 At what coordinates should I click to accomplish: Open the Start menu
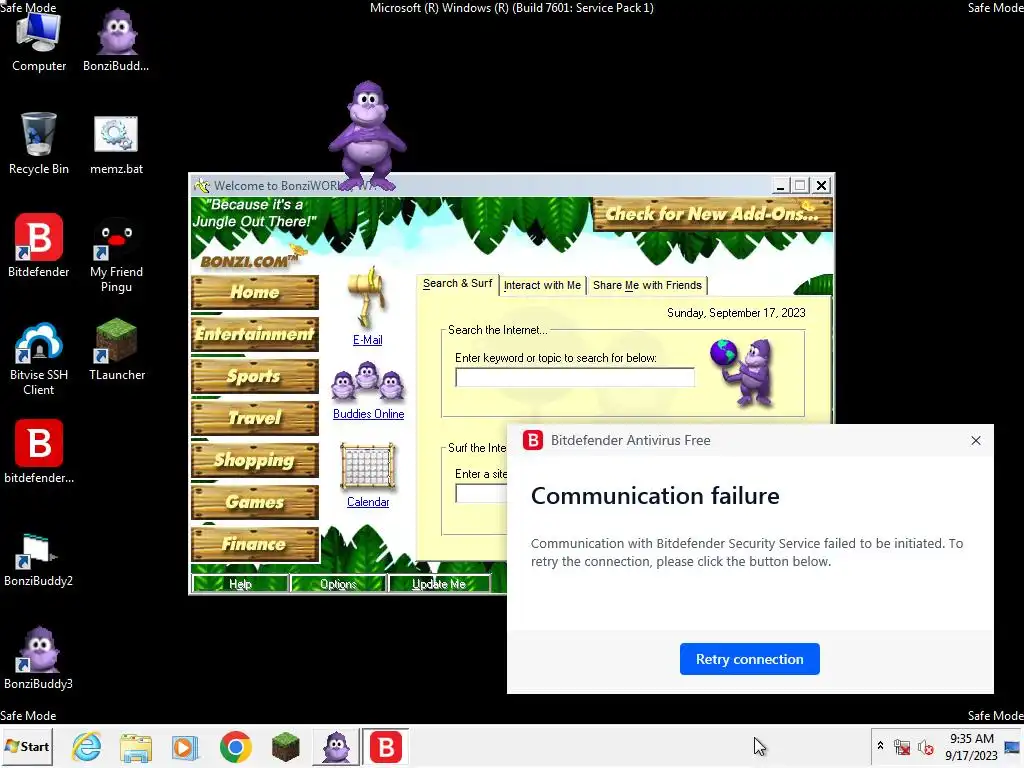tap(27, 746)
